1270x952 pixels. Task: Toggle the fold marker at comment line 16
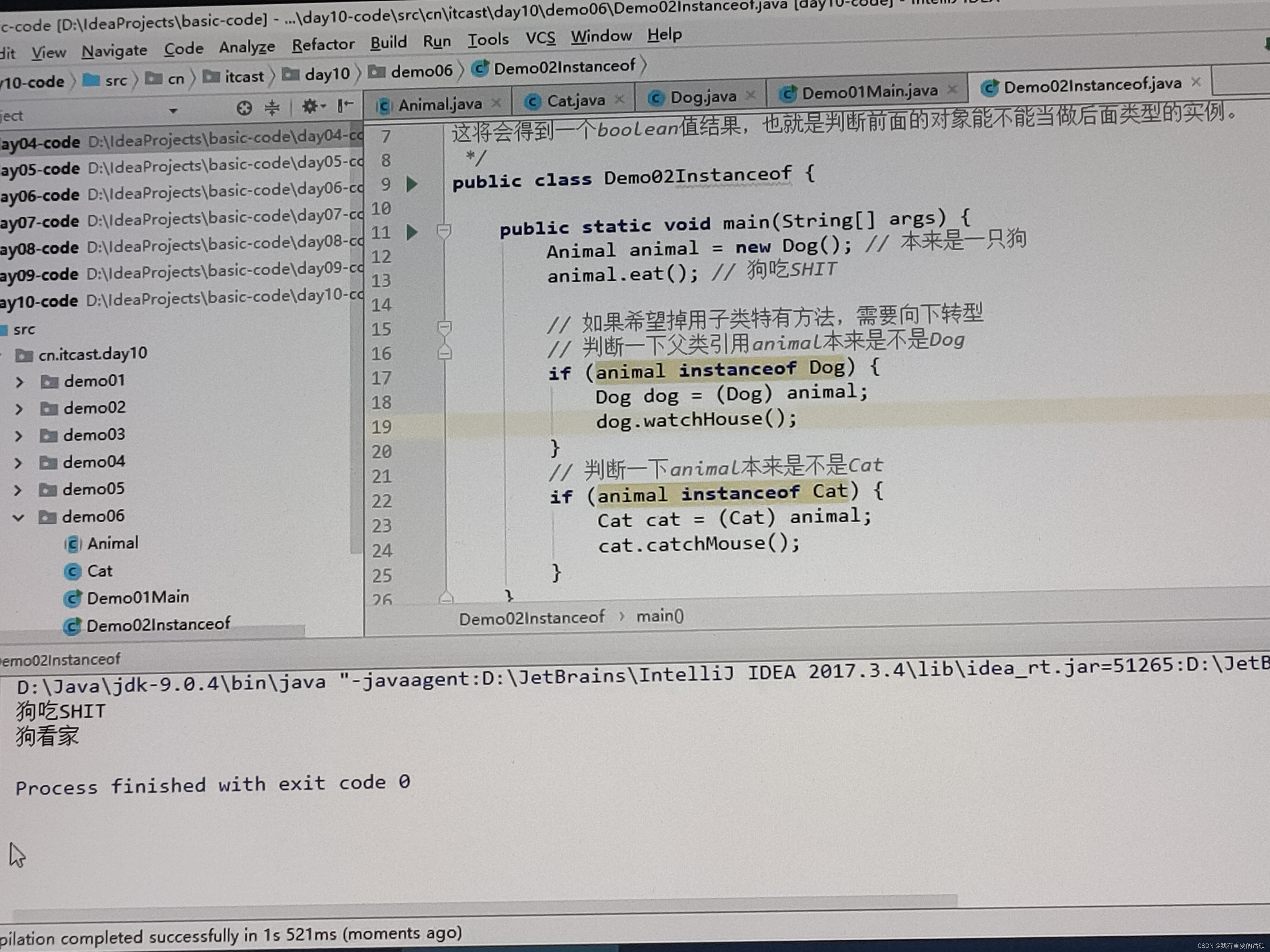[x=444, y=352]
